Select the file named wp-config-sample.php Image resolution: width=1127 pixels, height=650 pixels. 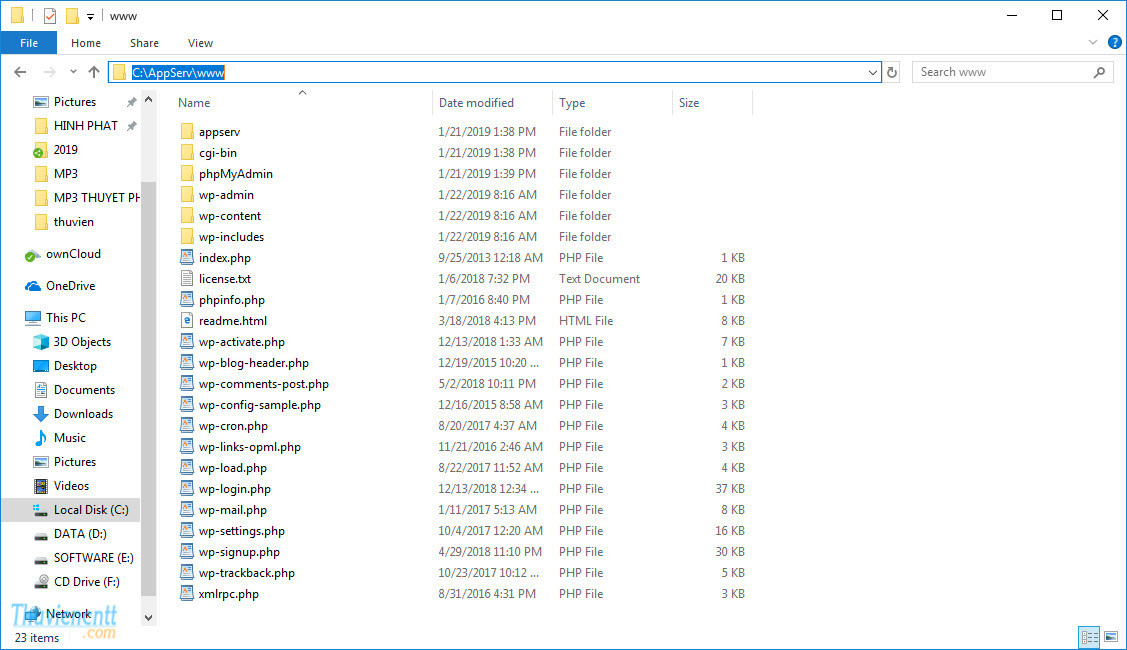tap(260, 405)
